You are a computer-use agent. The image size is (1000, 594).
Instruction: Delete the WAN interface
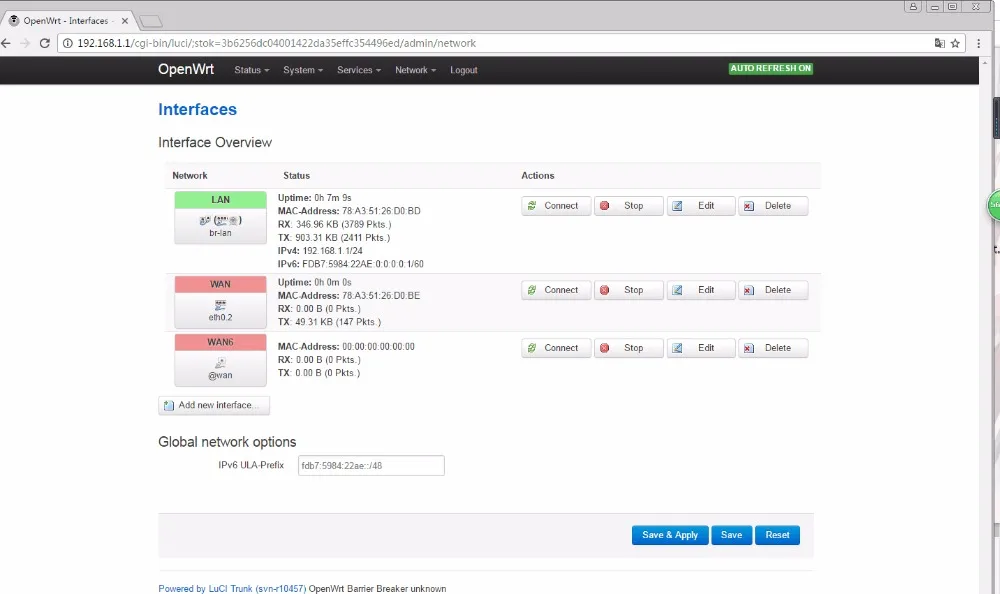coord(773,290)
